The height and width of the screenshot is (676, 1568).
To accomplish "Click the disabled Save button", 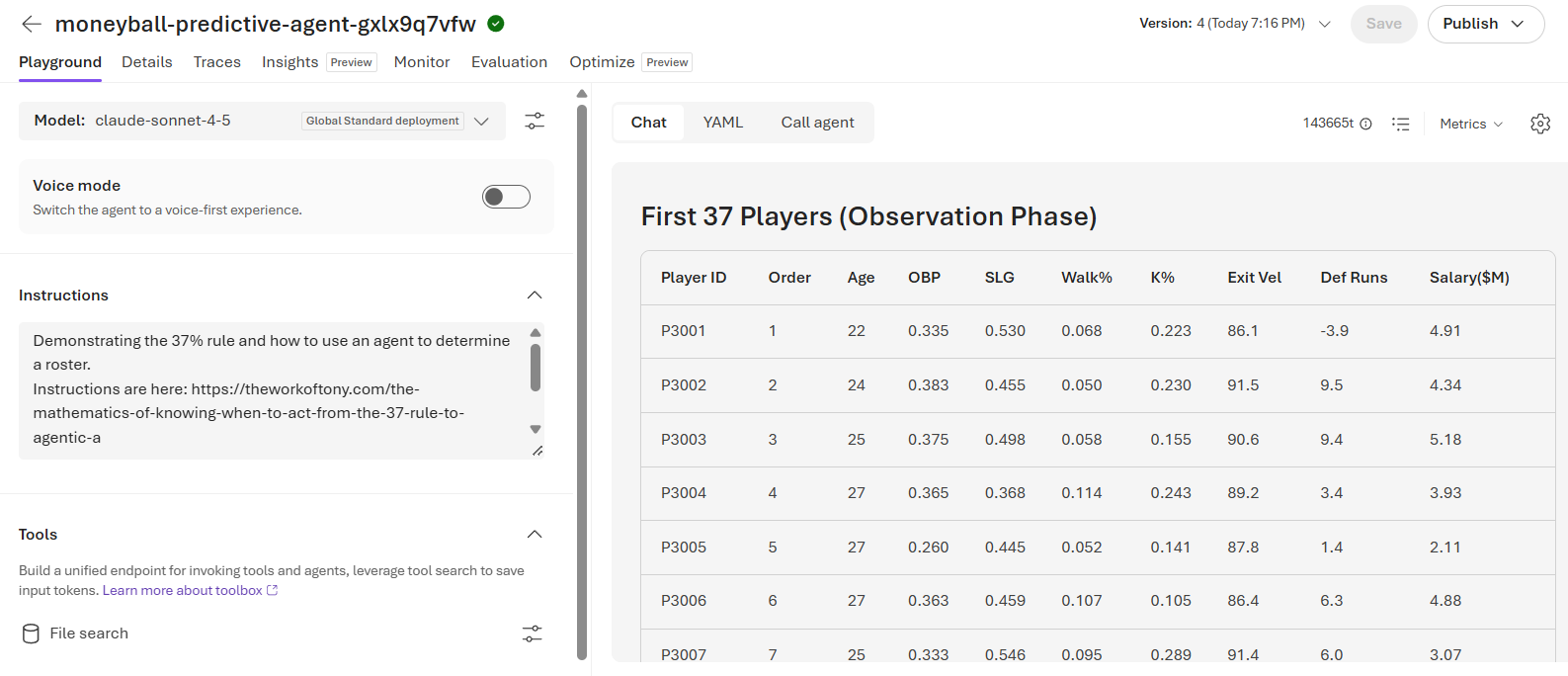I will pyautogui.click(x=1383, y=24).
